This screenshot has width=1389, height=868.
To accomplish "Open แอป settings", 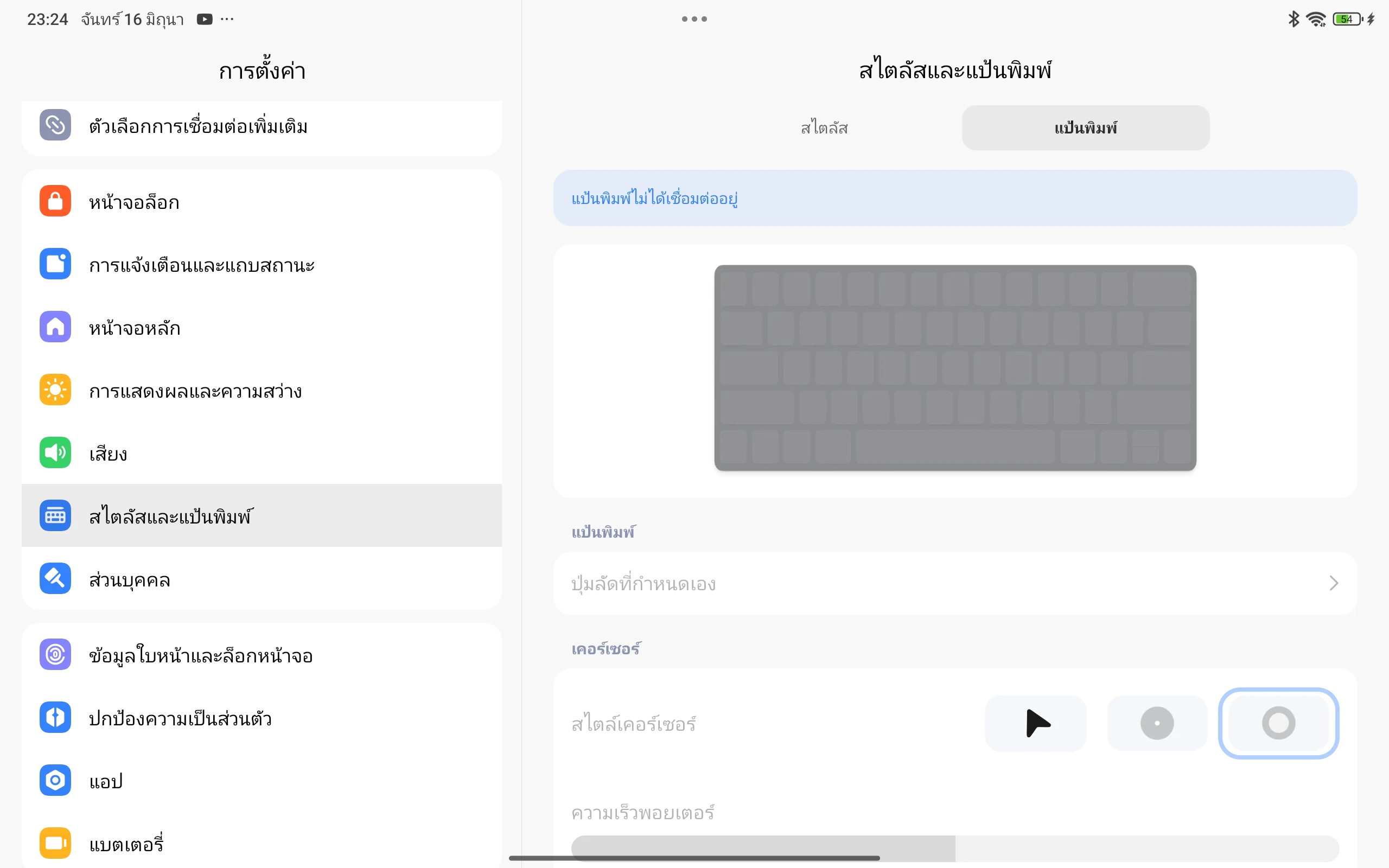I will pyautogui.click(x=262, y=780).
